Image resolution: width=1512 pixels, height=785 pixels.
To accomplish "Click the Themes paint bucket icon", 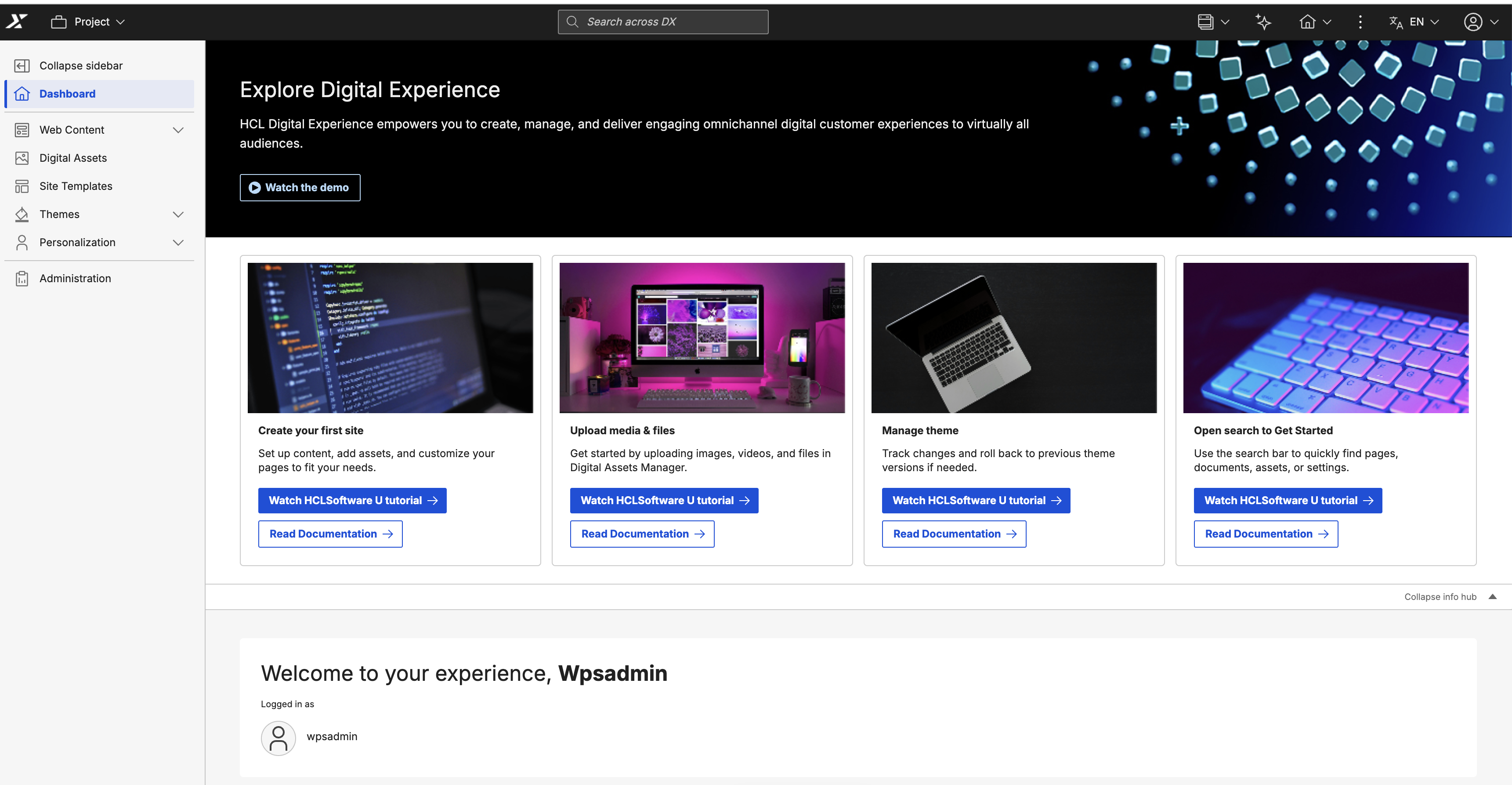I will (x=22, y=214).
